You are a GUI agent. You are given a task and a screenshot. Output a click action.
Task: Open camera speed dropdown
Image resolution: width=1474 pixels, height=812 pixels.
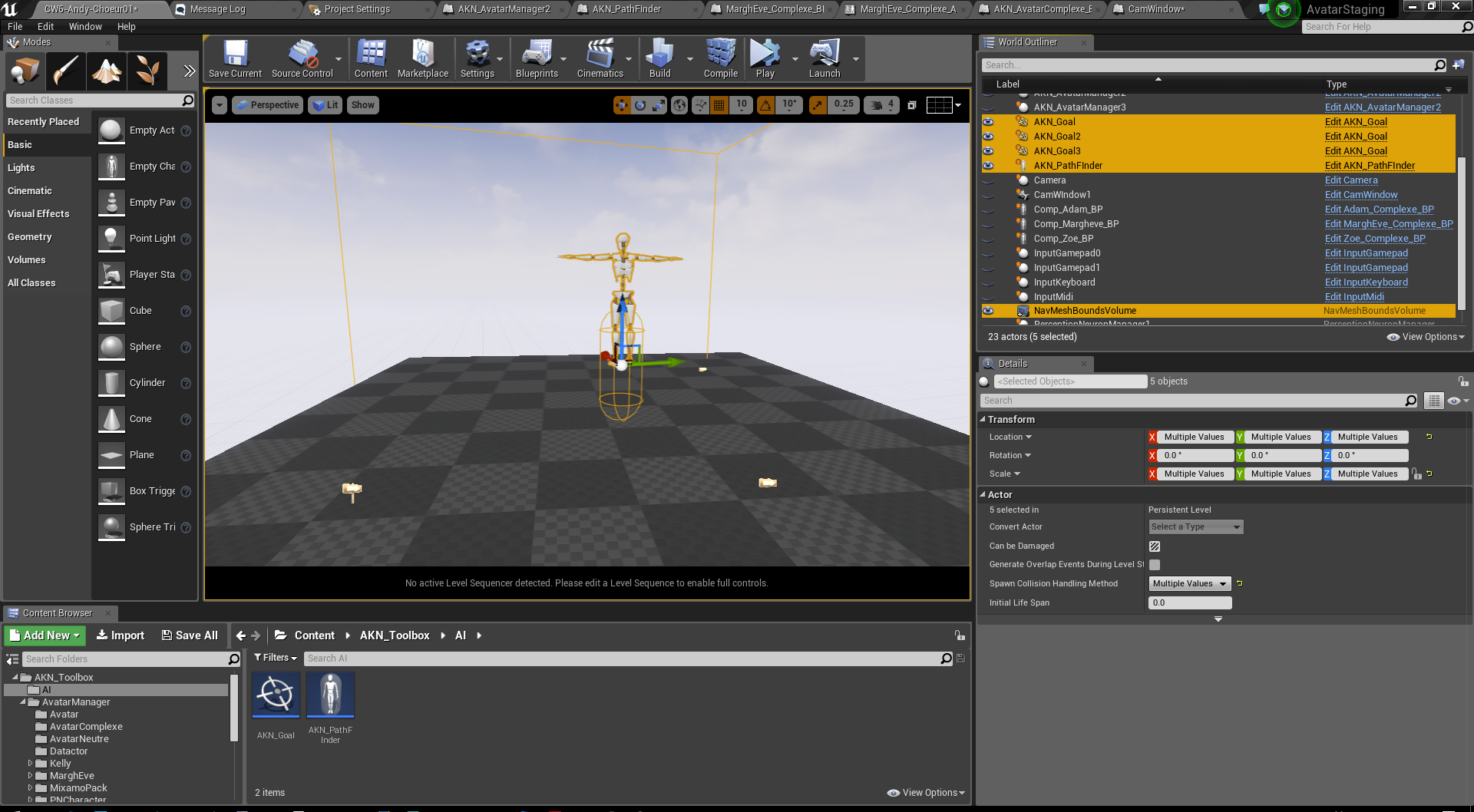[882, 105]
